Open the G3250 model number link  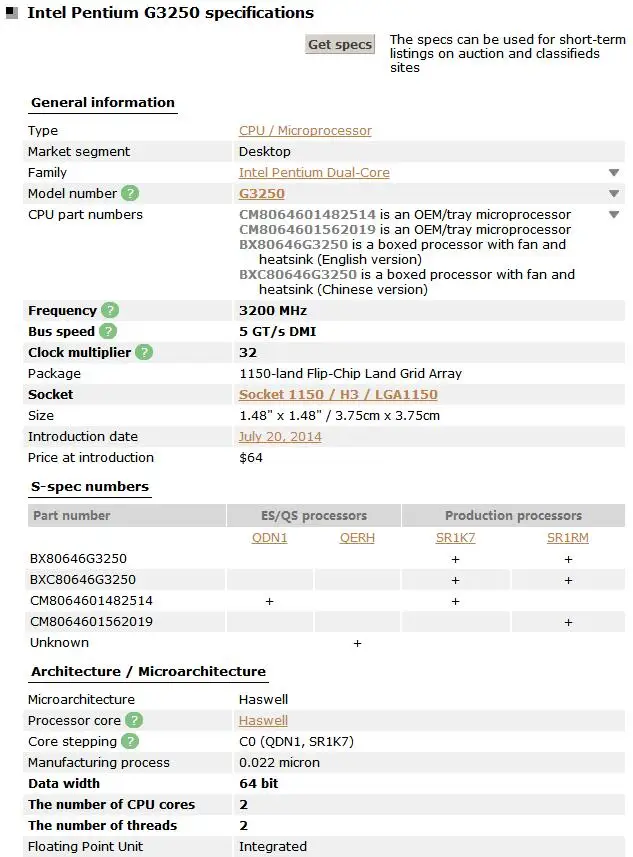coord(262,193)
